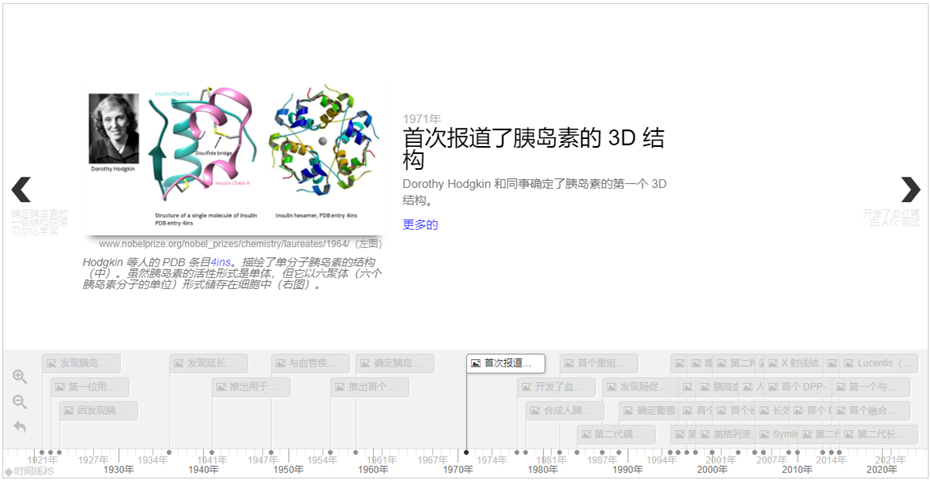Open the insulin structure image of Dorothy Hodgkin
This screenshot has height=484, width=931.
[235, 159]
